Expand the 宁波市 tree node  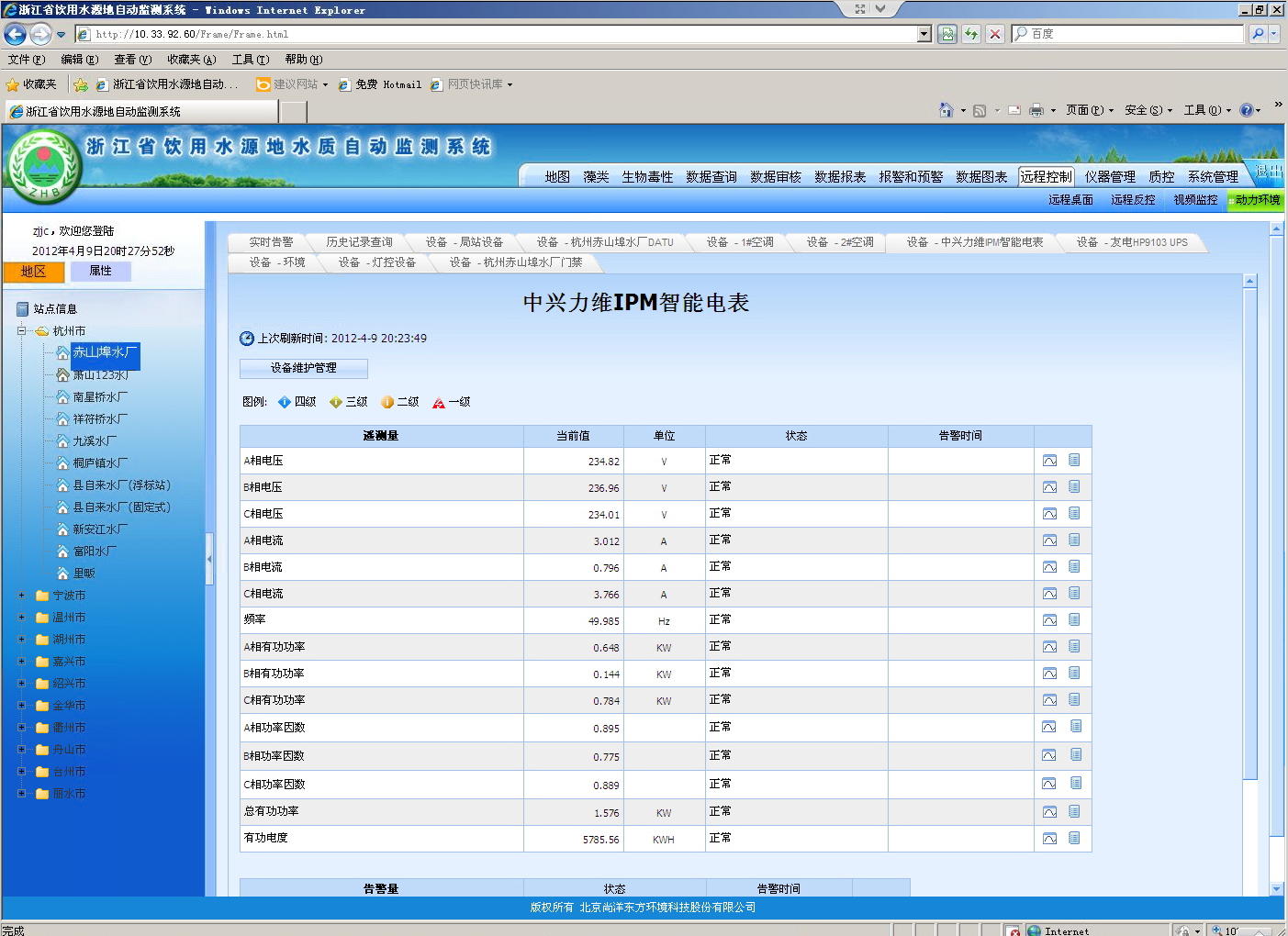(x=21, y=595)
